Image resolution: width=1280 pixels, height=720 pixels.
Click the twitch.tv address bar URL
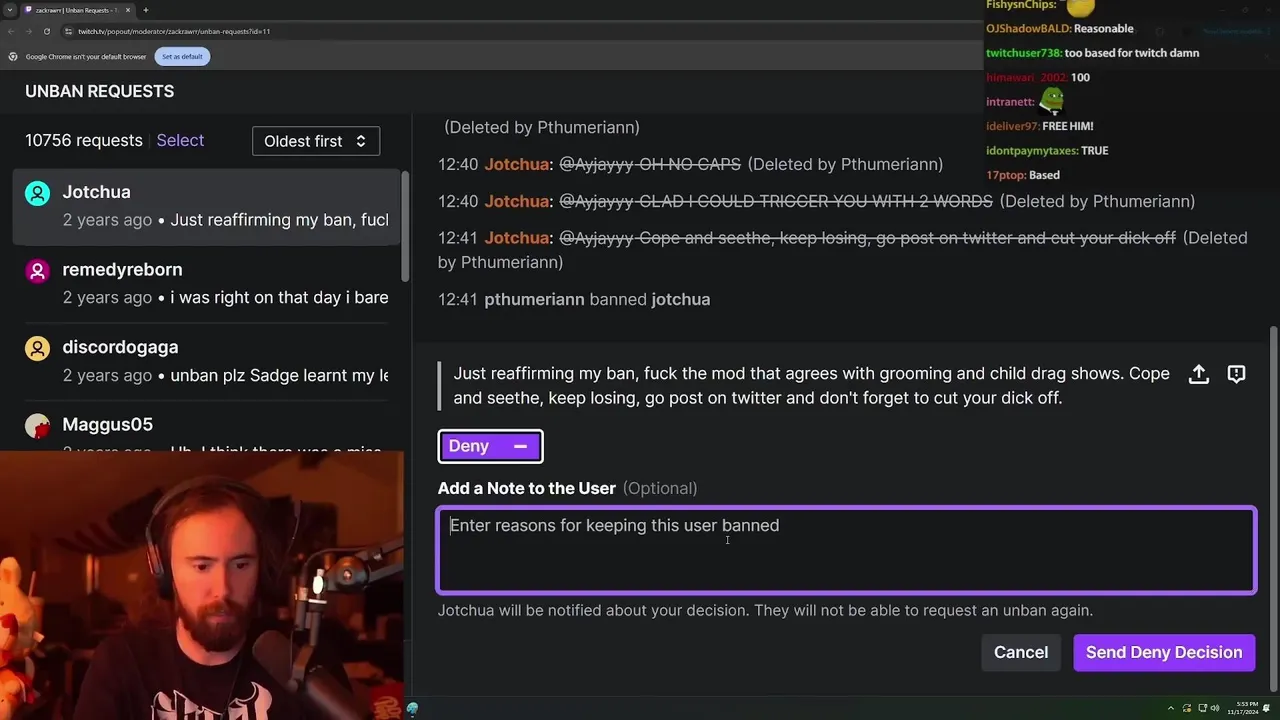point(174,31)
